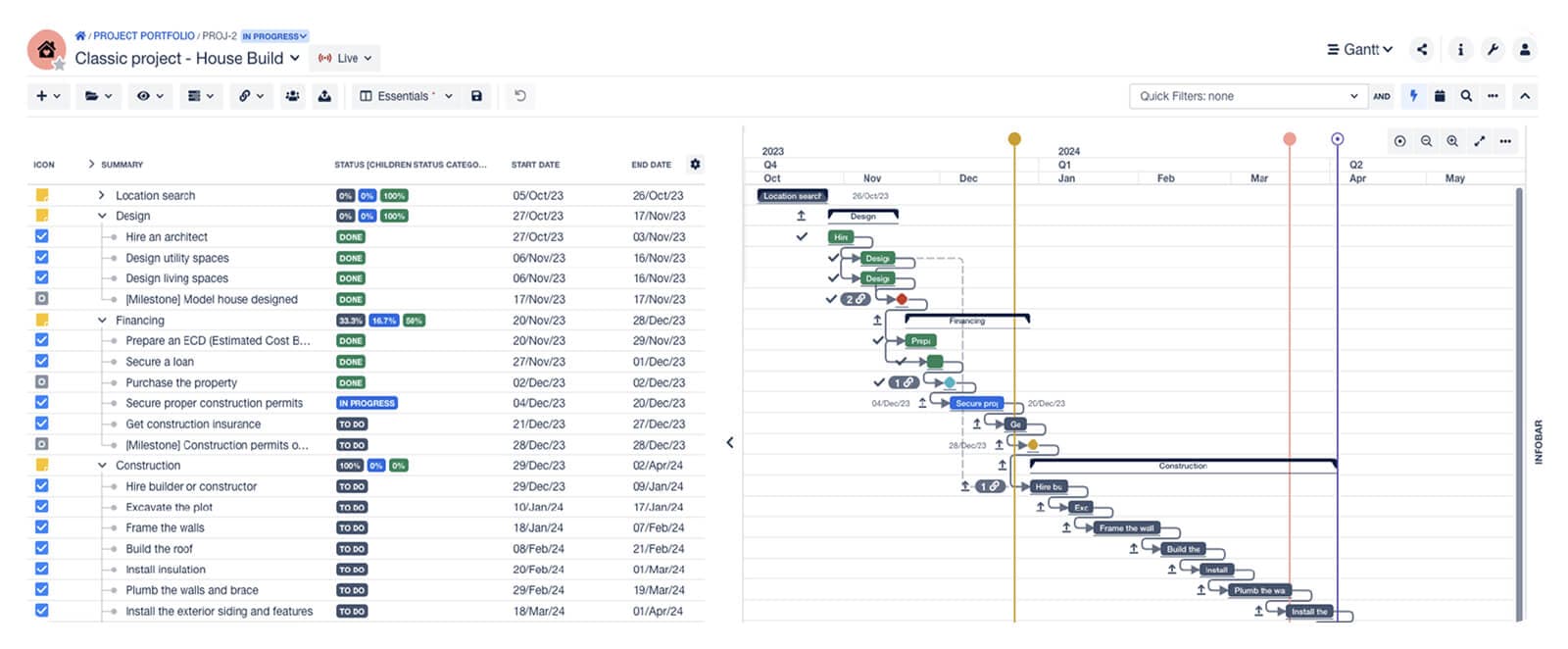Open column settings gear beside End Date

coord(695,164)
